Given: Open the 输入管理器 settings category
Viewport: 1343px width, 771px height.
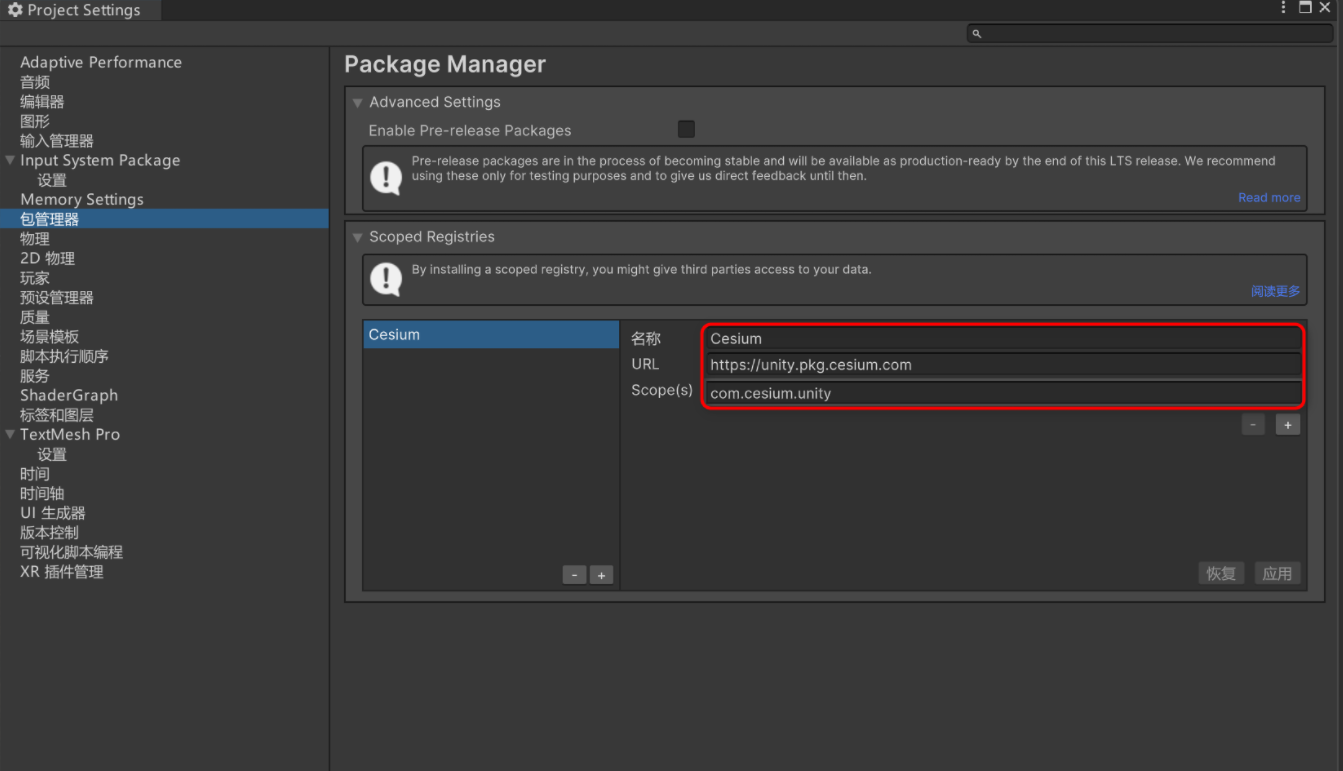Looking at the screenshot, I should (57, 141).
